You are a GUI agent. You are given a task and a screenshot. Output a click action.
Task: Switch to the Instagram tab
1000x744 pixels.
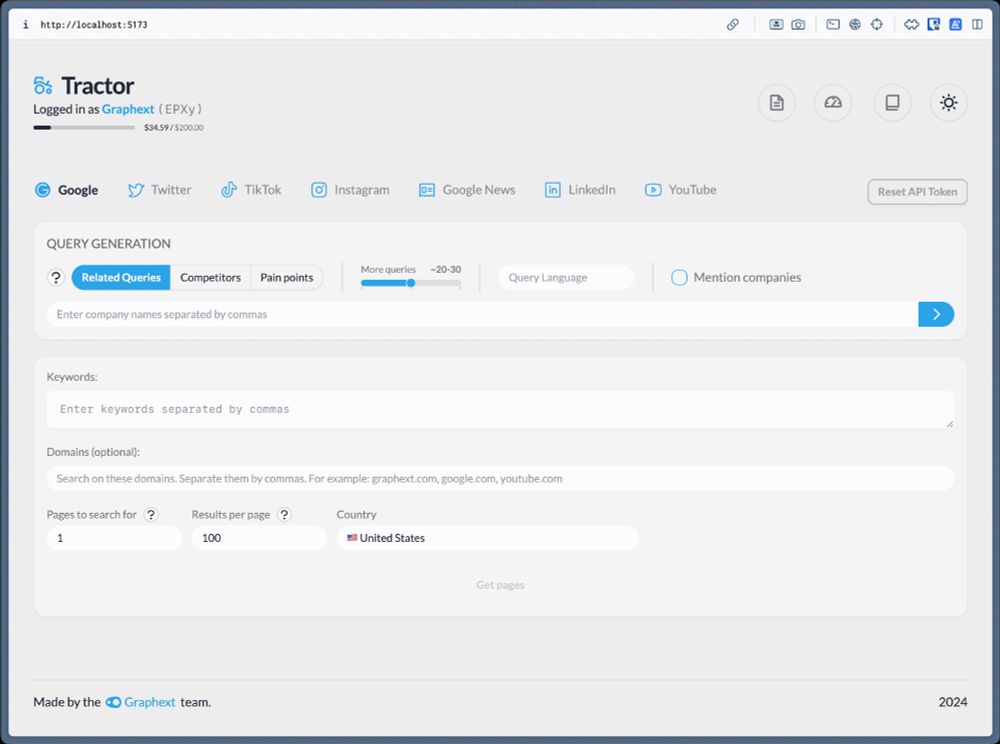click(x=350, y=190)
